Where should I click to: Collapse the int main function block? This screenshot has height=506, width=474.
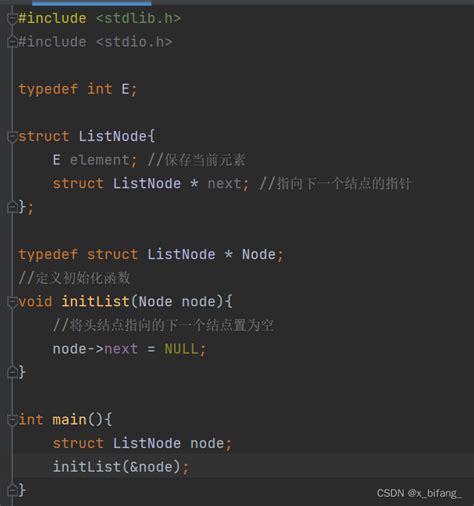12,420
